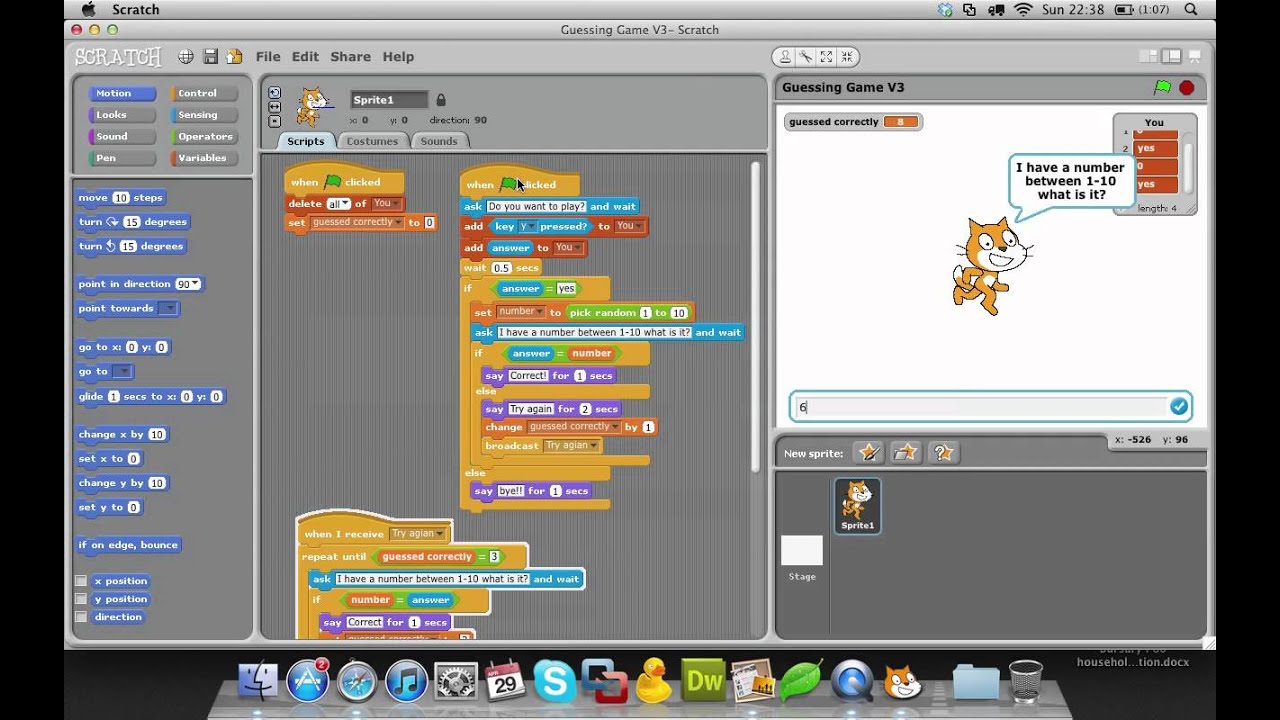Toggle the y position stage monitor checkbox
This screenshot has width=1280, height=720.
pyautogui.click(x=81, y=599)
